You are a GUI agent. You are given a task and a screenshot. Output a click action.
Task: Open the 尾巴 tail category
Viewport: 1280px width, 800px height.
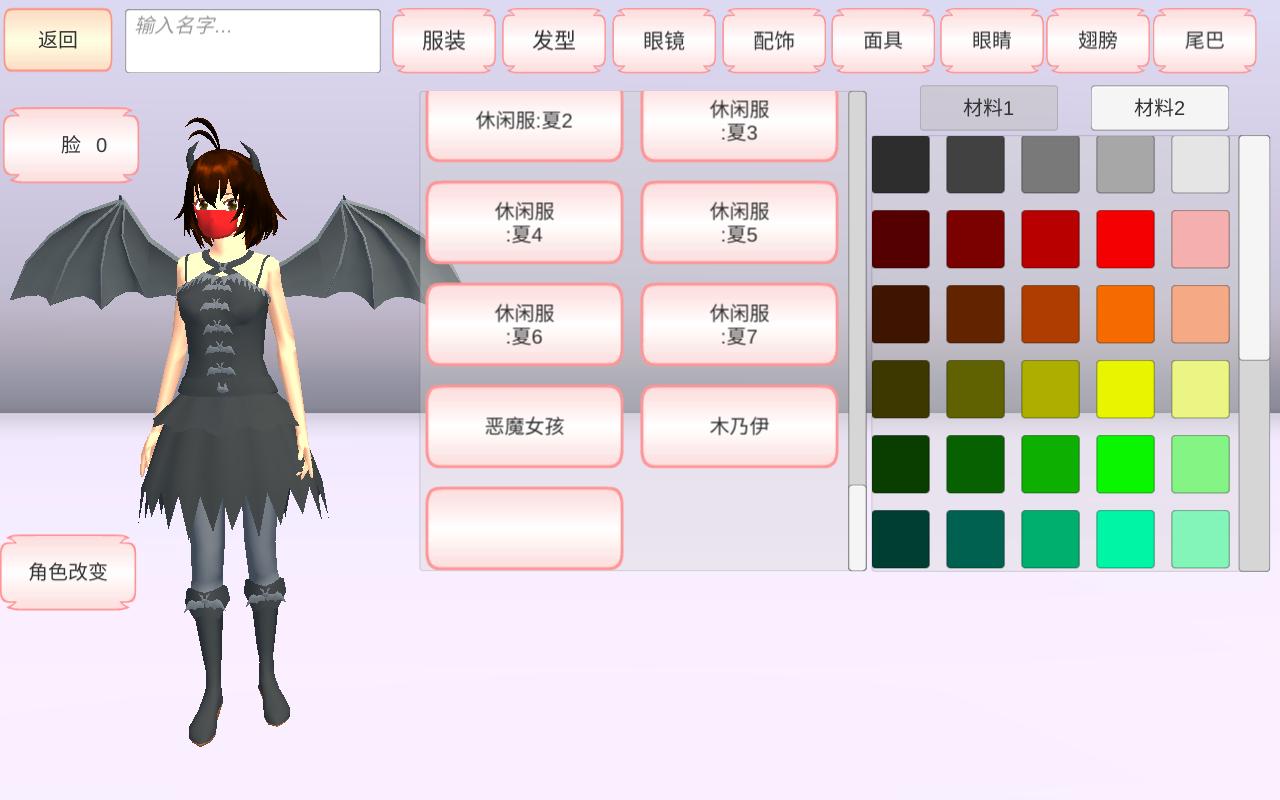point(1204,40)
